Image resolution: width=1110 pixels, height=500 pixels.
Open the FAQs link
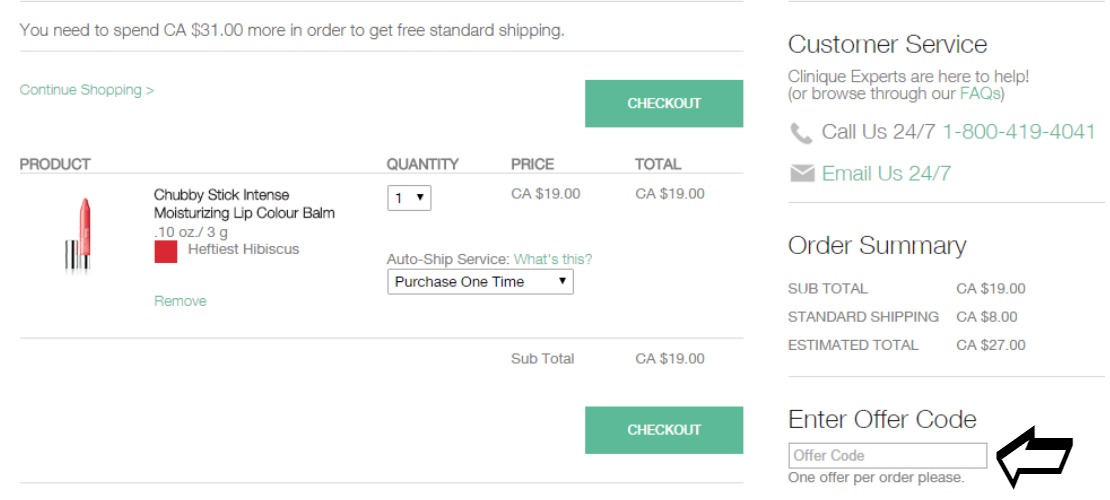click(980, 93)
